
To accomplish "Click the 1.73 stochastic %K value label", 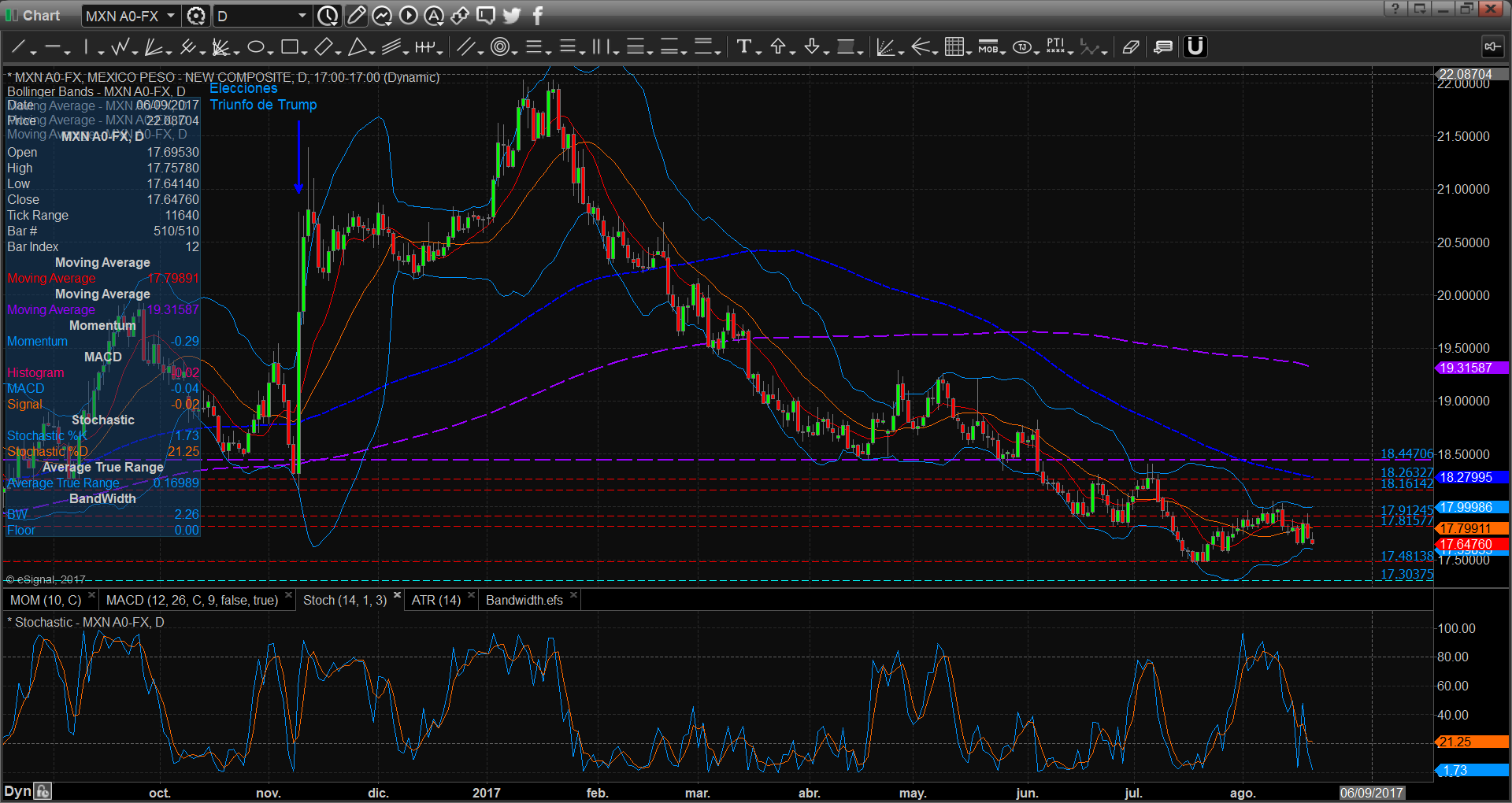I will click(x=1472, y=770).
